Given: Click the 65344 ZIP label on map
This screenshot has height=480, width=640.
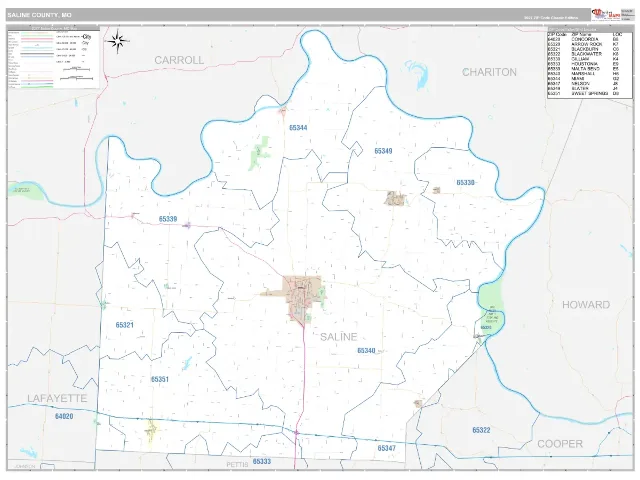Looking at the screenshot, I should [x=298, y=128].
